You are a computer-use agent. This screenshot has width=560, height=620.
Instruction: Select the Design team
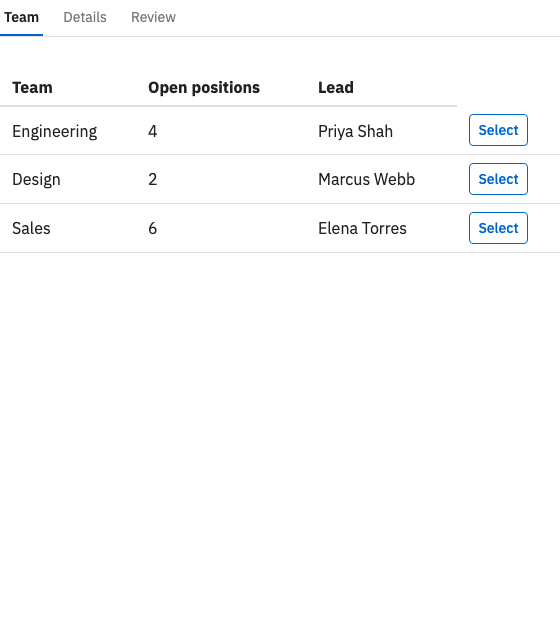pyautogui.click(x=498, y=179)
